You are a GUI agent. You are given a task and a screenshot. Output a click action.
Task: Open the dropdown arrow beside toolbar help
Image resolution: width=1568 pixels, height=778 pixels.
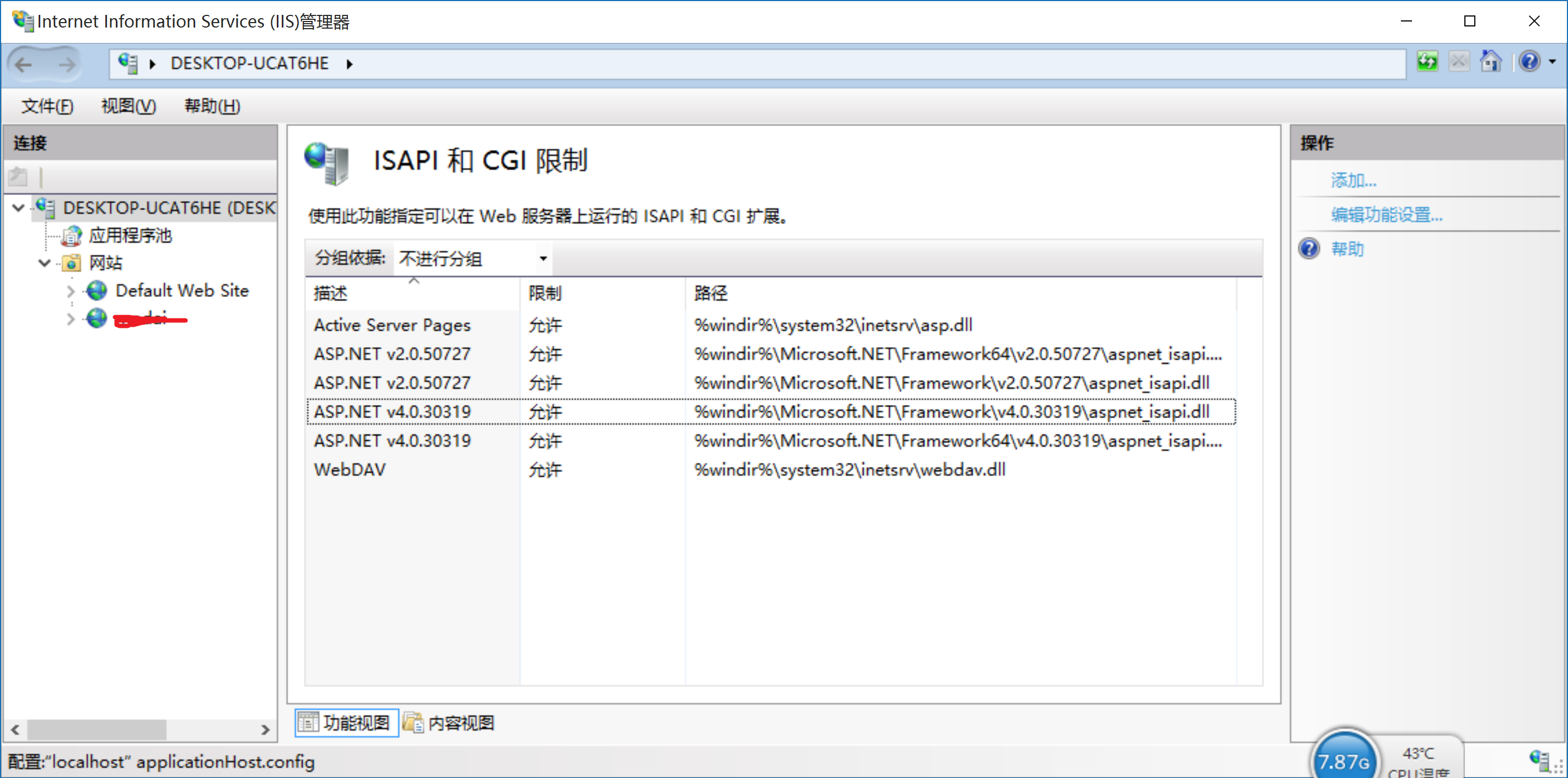click(1552, 62)
